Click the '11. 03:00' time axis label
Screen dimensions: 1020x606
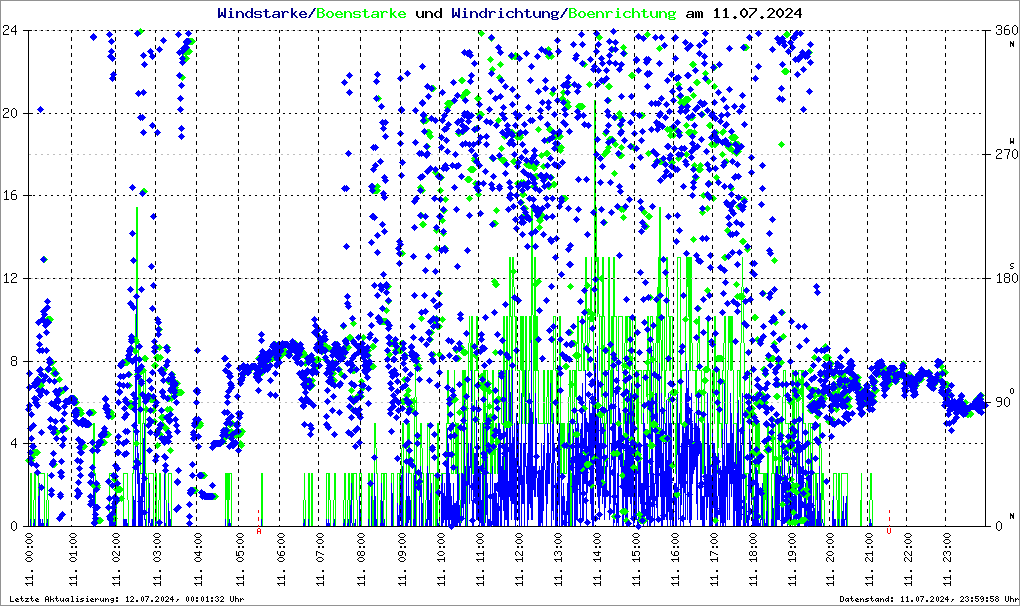pyautogui.click(x=157, y=559)
